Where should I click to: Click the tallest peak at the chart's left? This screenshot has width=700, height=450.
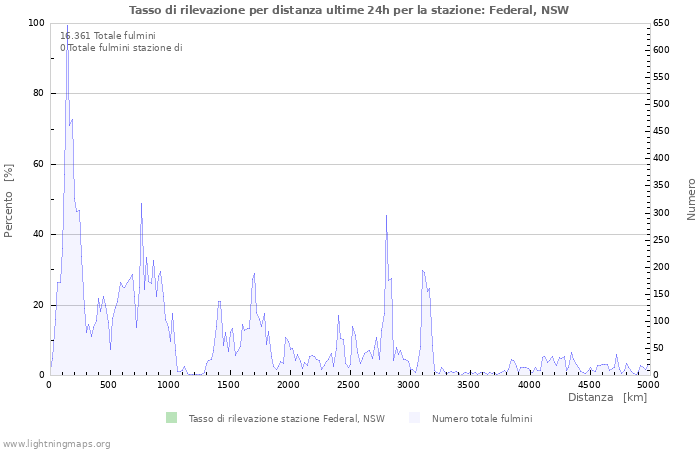pos(67,28)
